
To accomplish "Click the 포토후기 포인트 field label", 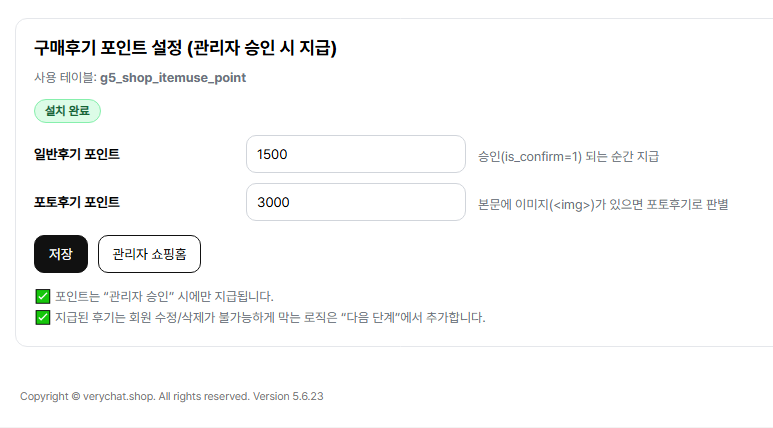I will (77, 202).
